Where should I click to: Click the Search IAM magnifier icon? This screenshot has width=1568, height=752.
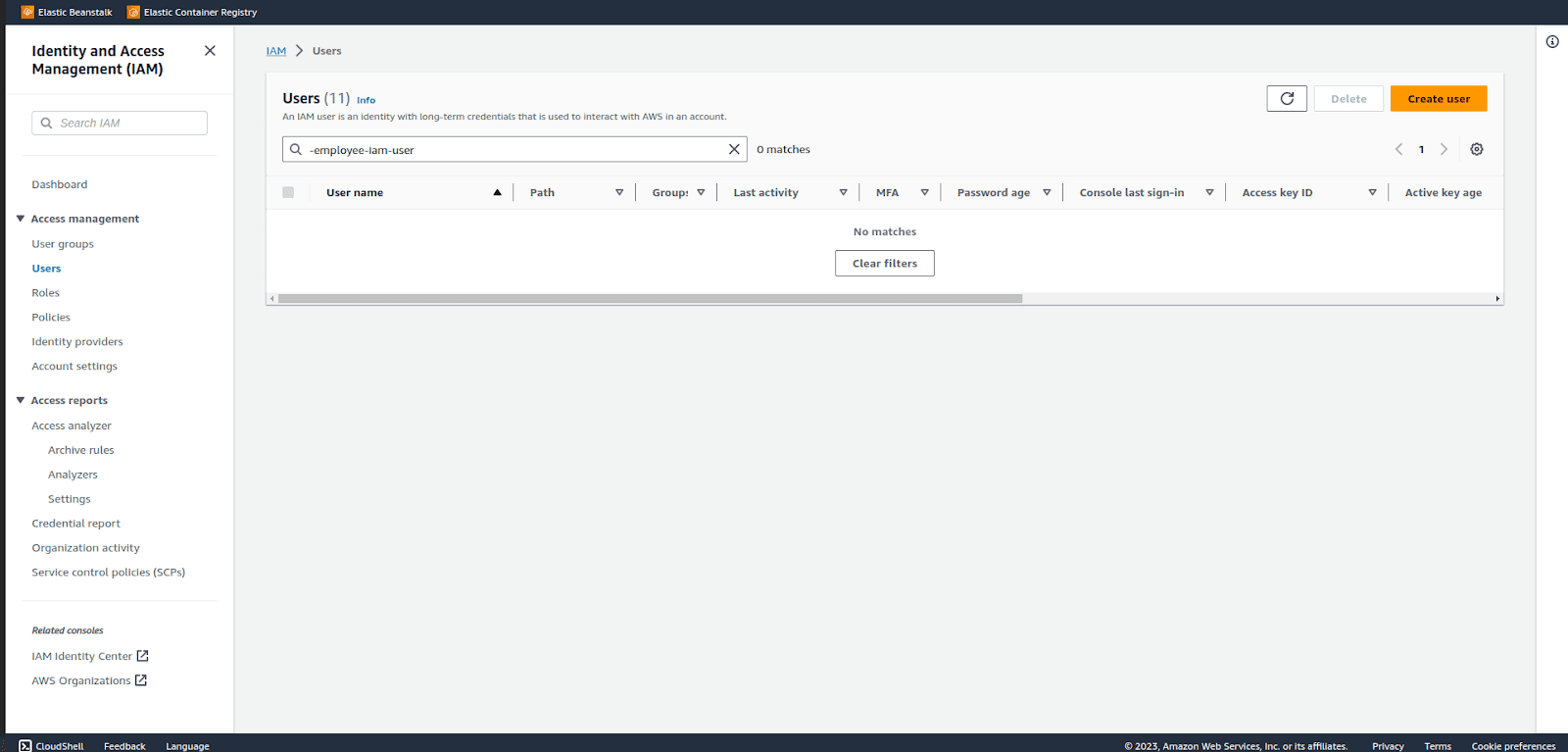46,124
